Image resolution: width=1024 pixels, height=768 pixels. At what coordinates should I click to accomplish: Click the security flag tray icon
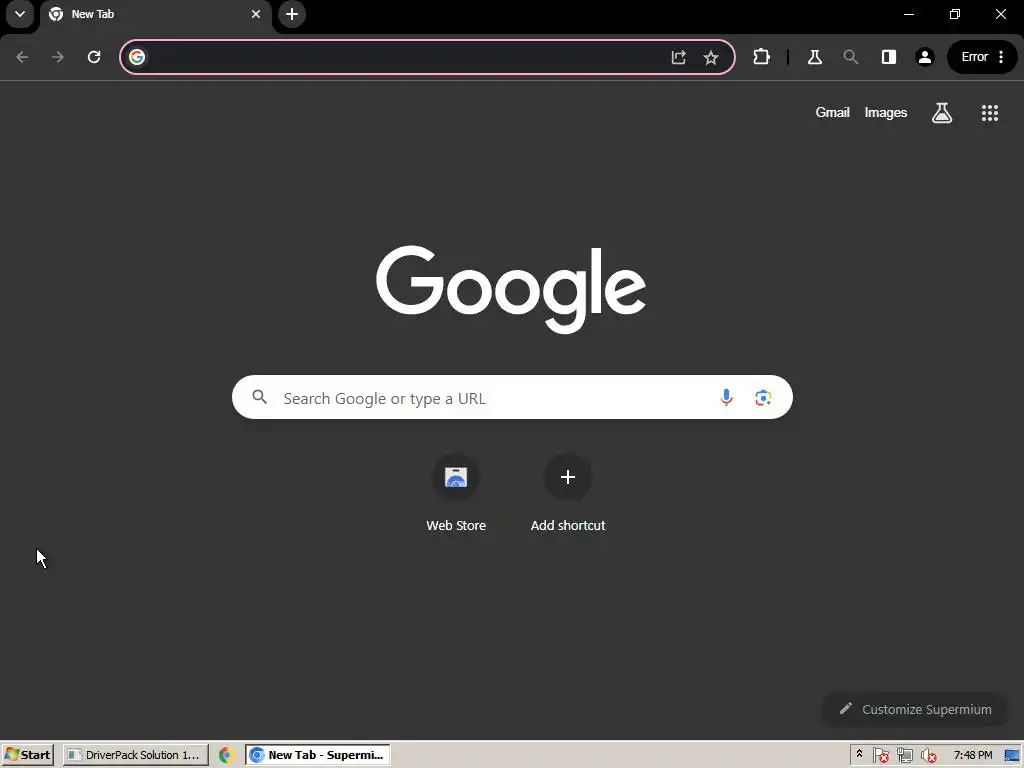(880, 755)
